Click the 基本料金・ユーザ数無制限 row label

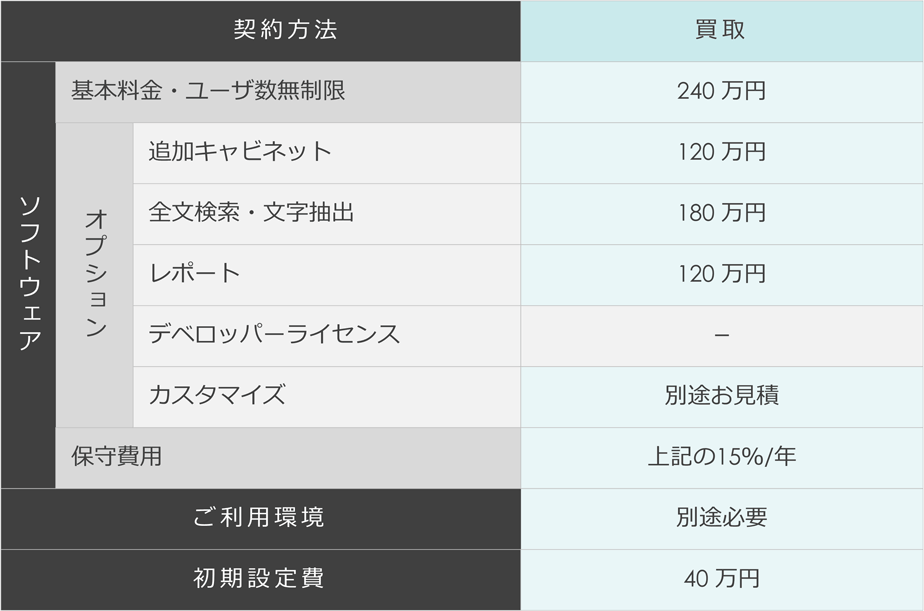(x=288, y=92)
